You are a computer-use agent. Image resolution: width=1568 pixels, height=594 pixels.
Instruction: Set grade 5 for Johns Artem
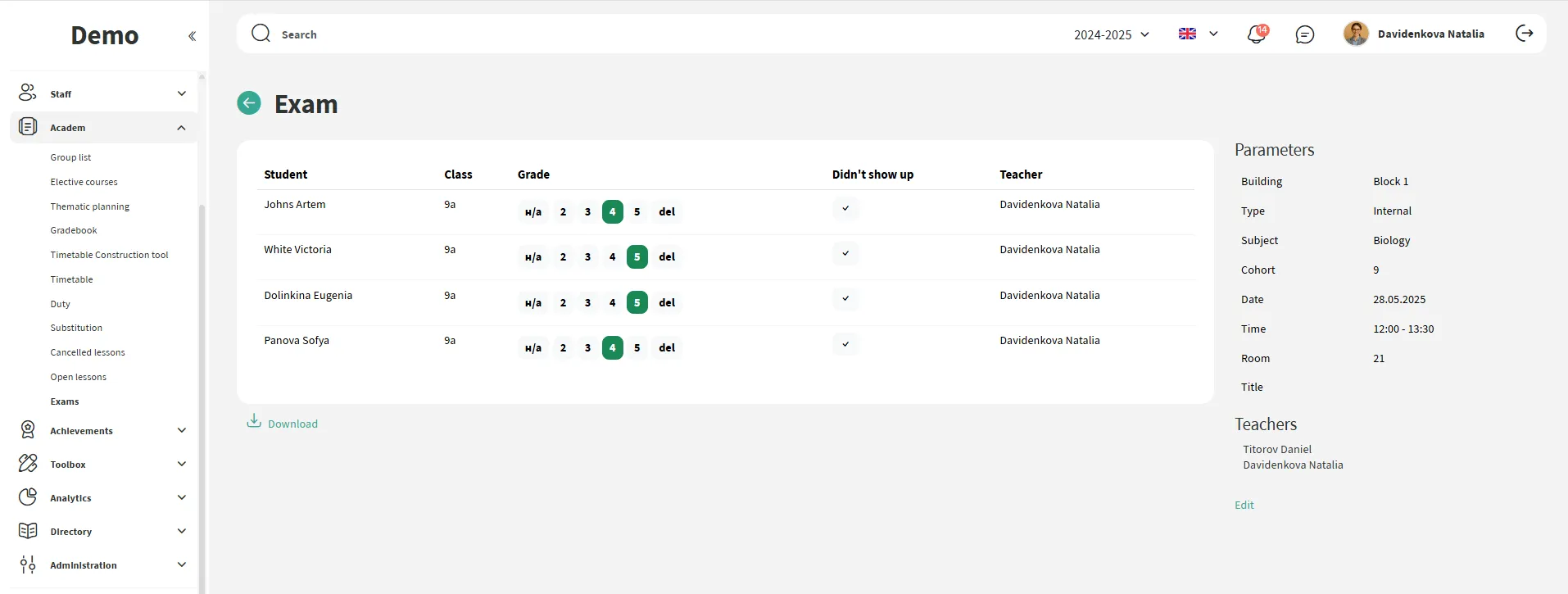(637, 212)
